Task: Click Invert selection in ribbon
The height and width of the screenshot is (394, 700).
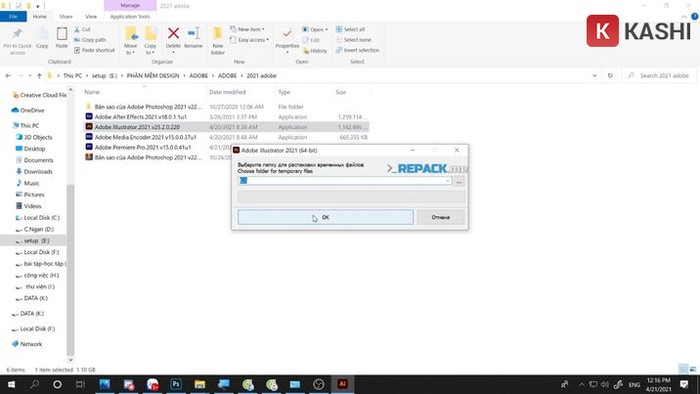Action: (358, 50)
